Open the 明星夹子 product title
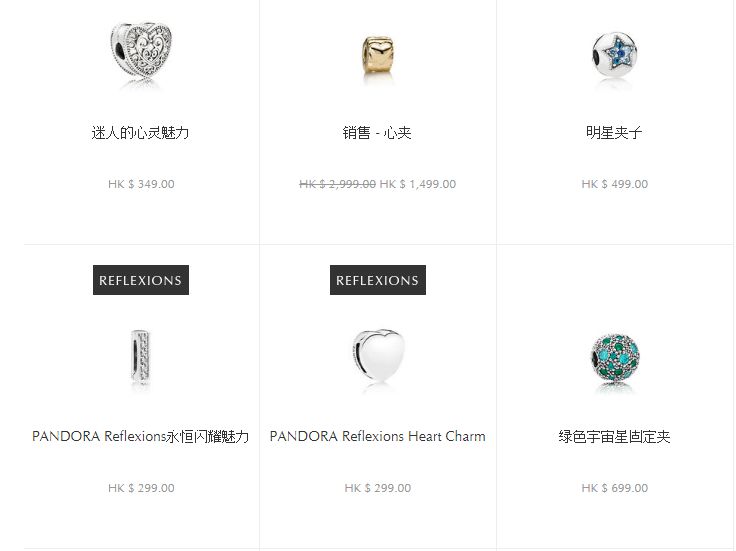This screenshot has height=551, width=736. point(614,133)
